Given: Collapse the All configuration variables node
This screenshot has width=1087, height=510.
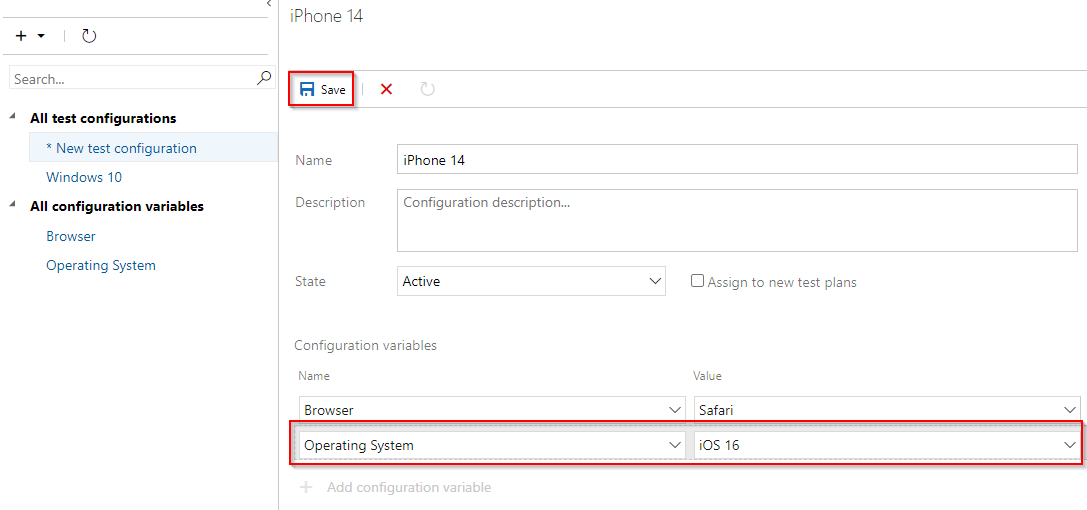Looking at the screenshot, I should [x=12, y=204].
